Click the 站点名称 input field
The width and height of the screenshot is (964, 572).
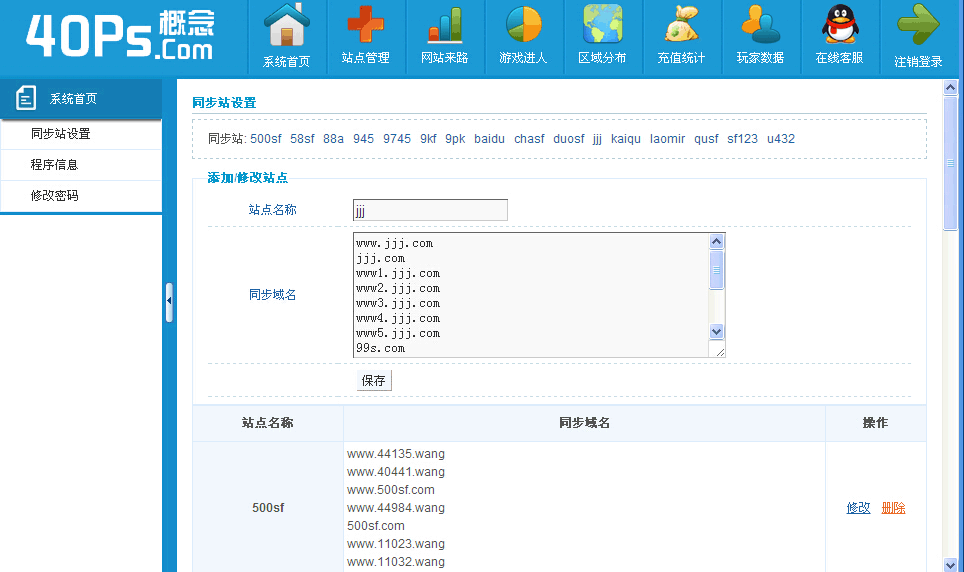[x=430, y=210]
